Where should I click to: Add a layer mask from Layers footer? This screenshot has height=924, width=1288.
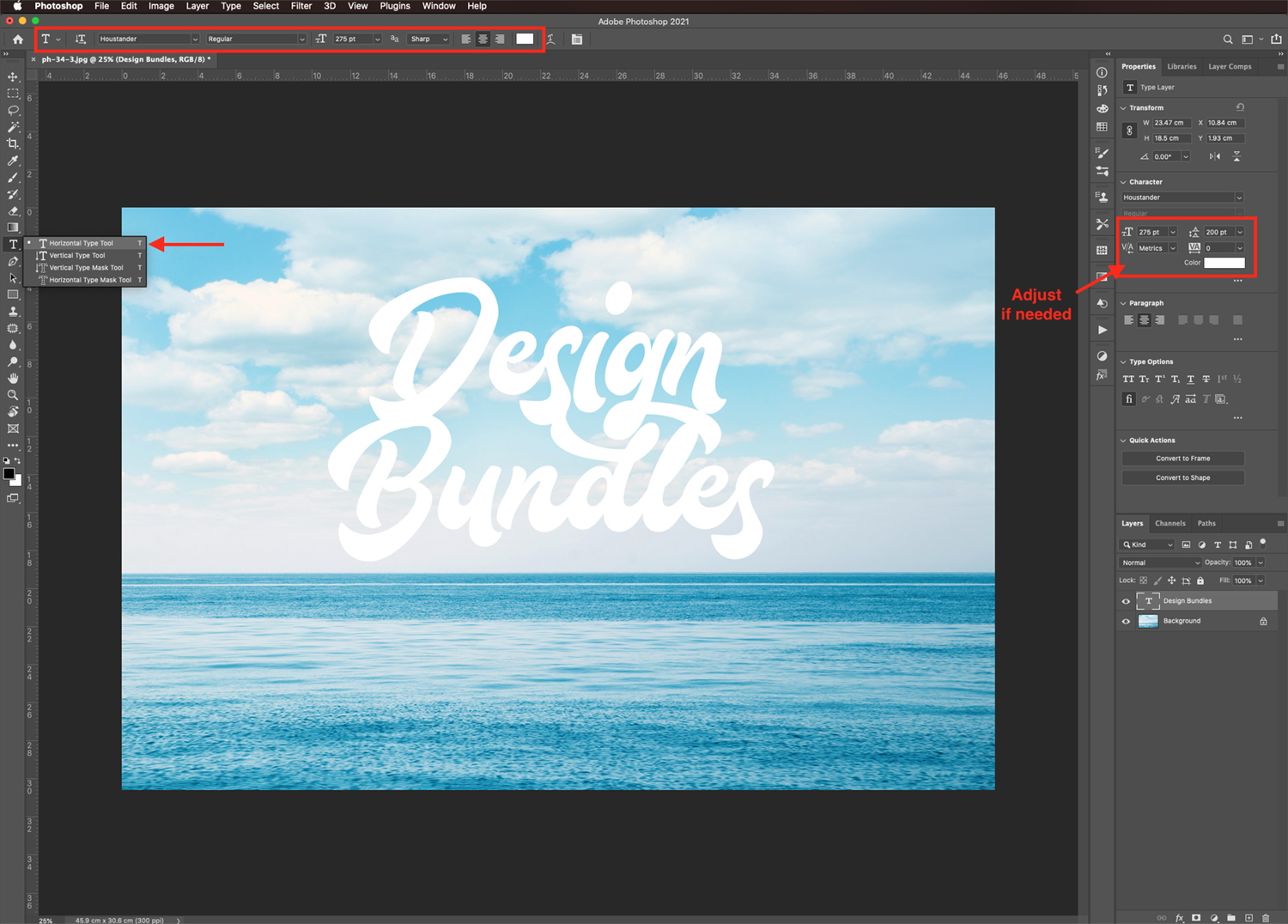pyautogui.click(x=1196, y=918)
